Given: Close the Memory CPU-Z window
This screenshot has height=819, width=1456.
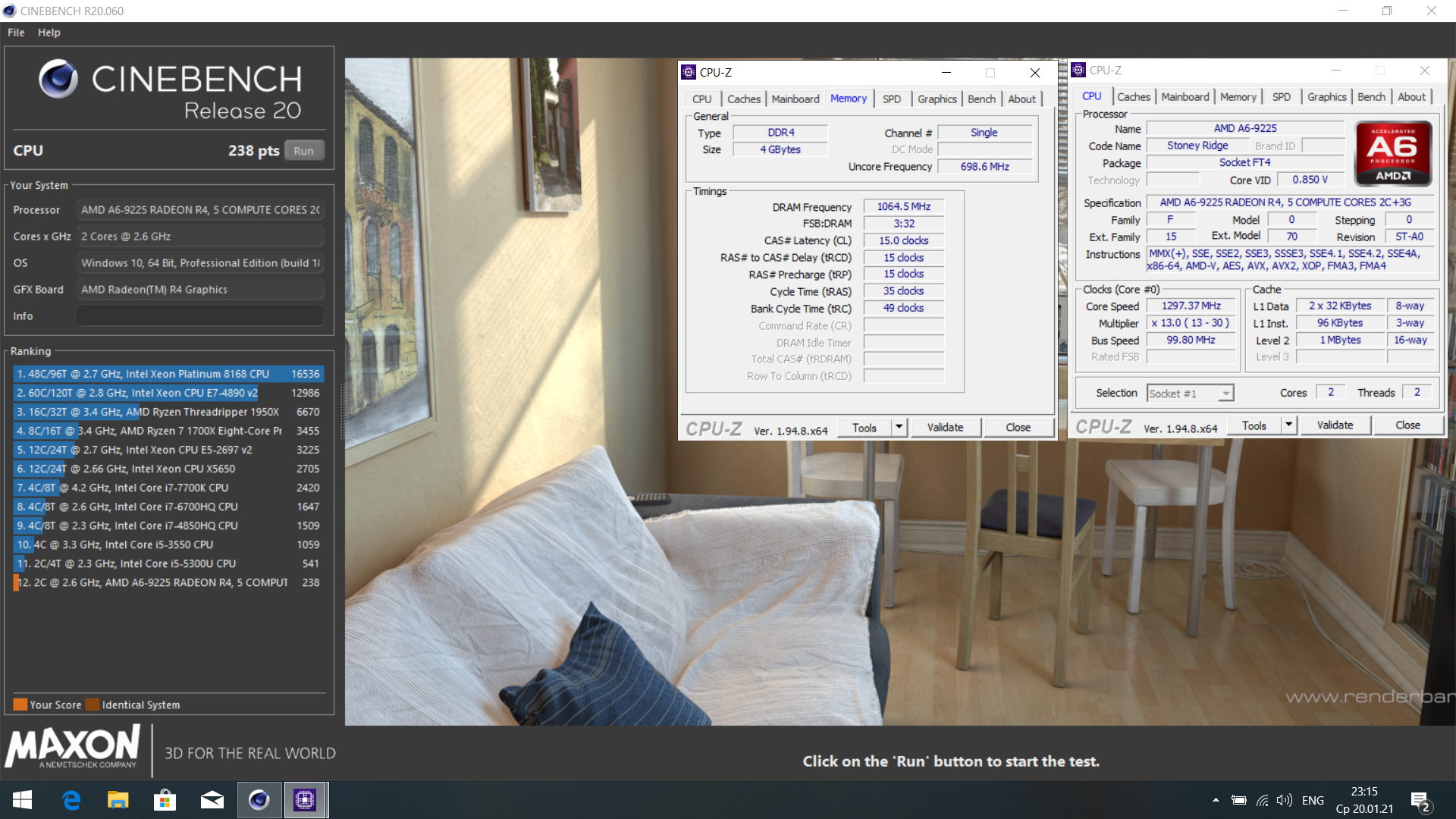Looking at the screenshot, I should point(1034,73).
